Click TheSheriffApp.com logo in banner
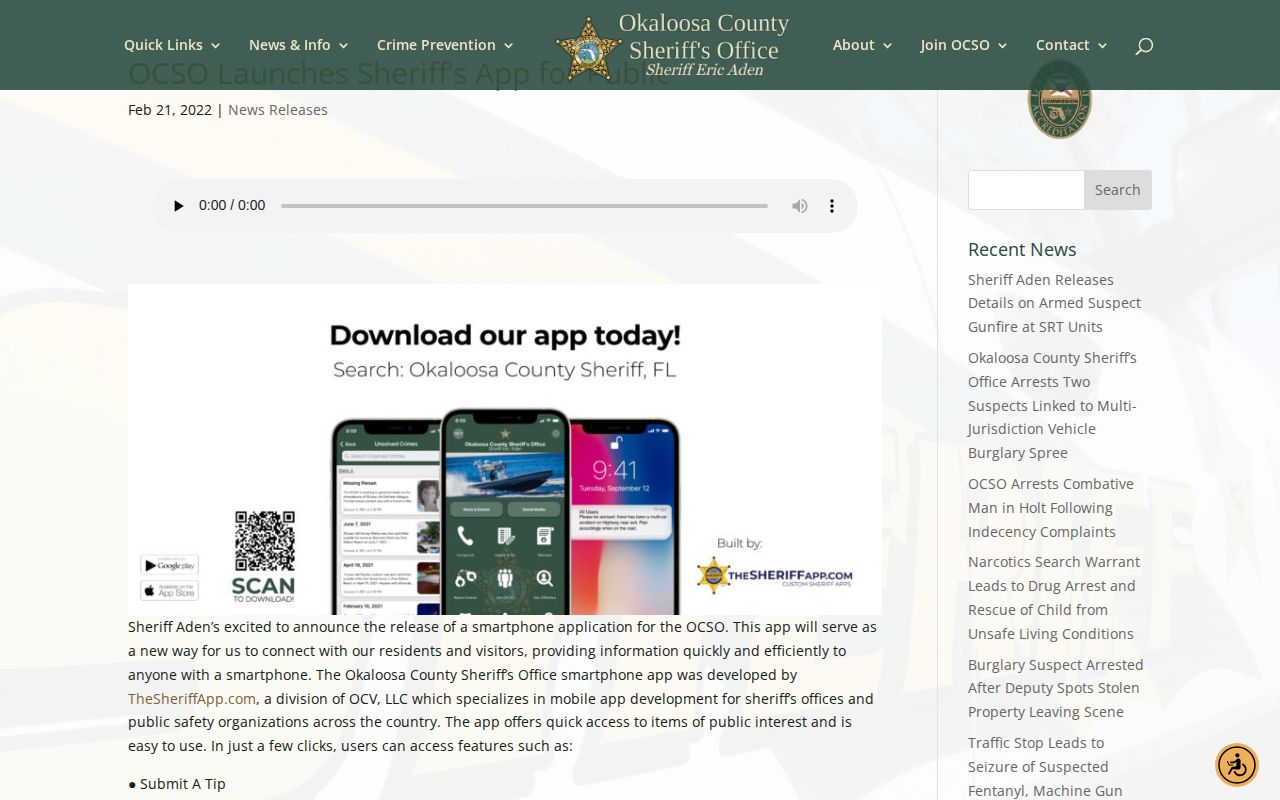The image size is (1280, 800). [x=775, y=575]
